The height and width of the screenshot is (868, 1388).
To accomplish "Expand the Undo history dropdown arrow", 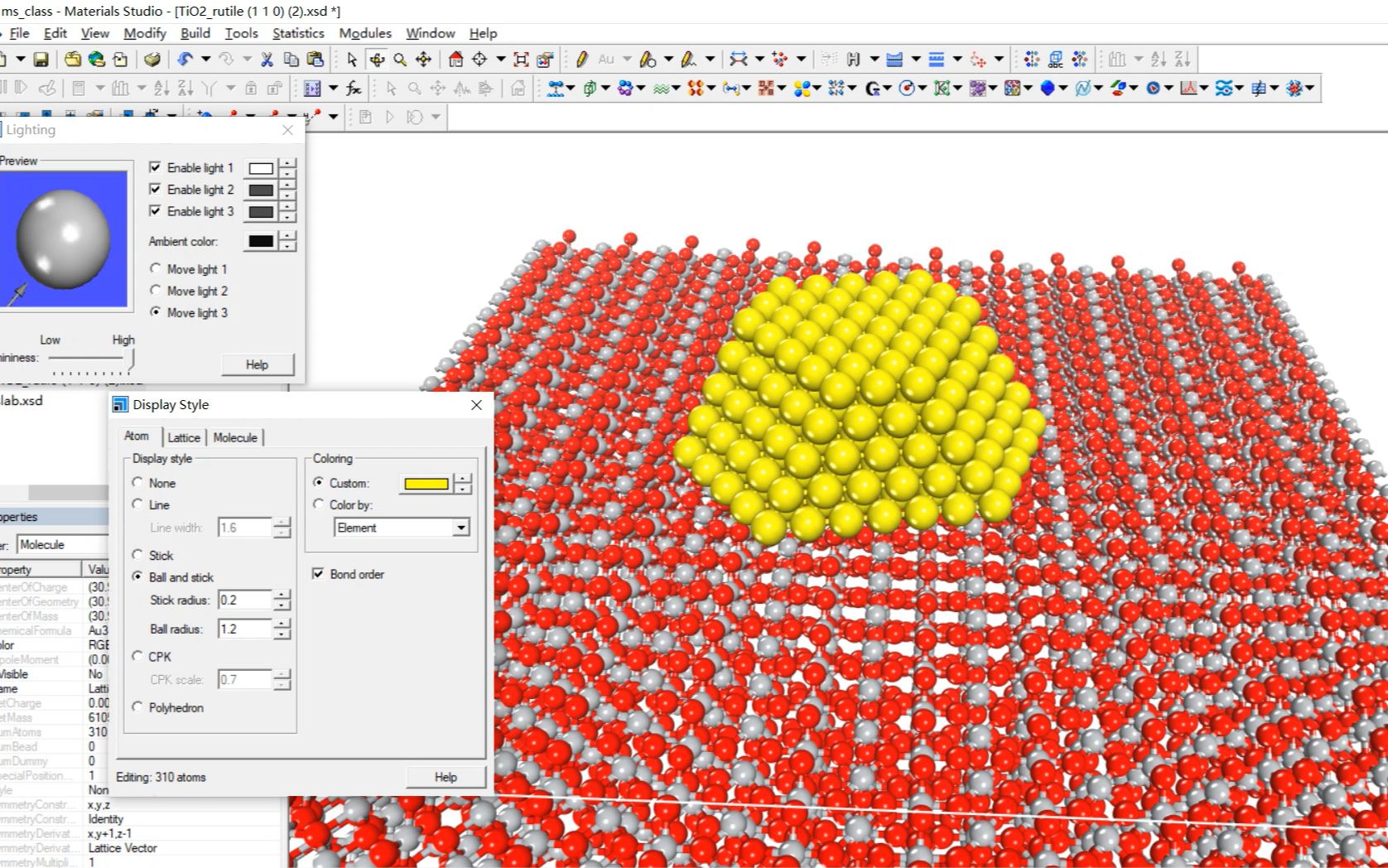I will point(205,60).
